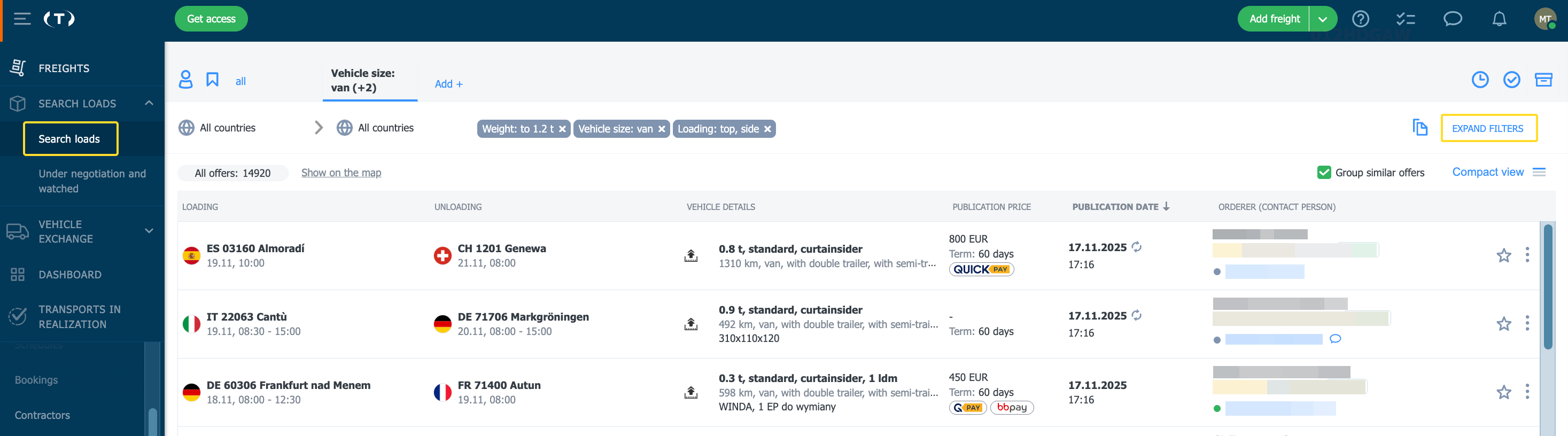This screenshot has height=436, width=1568.
Task: Open the chat messages icon
Action: 1453,19
